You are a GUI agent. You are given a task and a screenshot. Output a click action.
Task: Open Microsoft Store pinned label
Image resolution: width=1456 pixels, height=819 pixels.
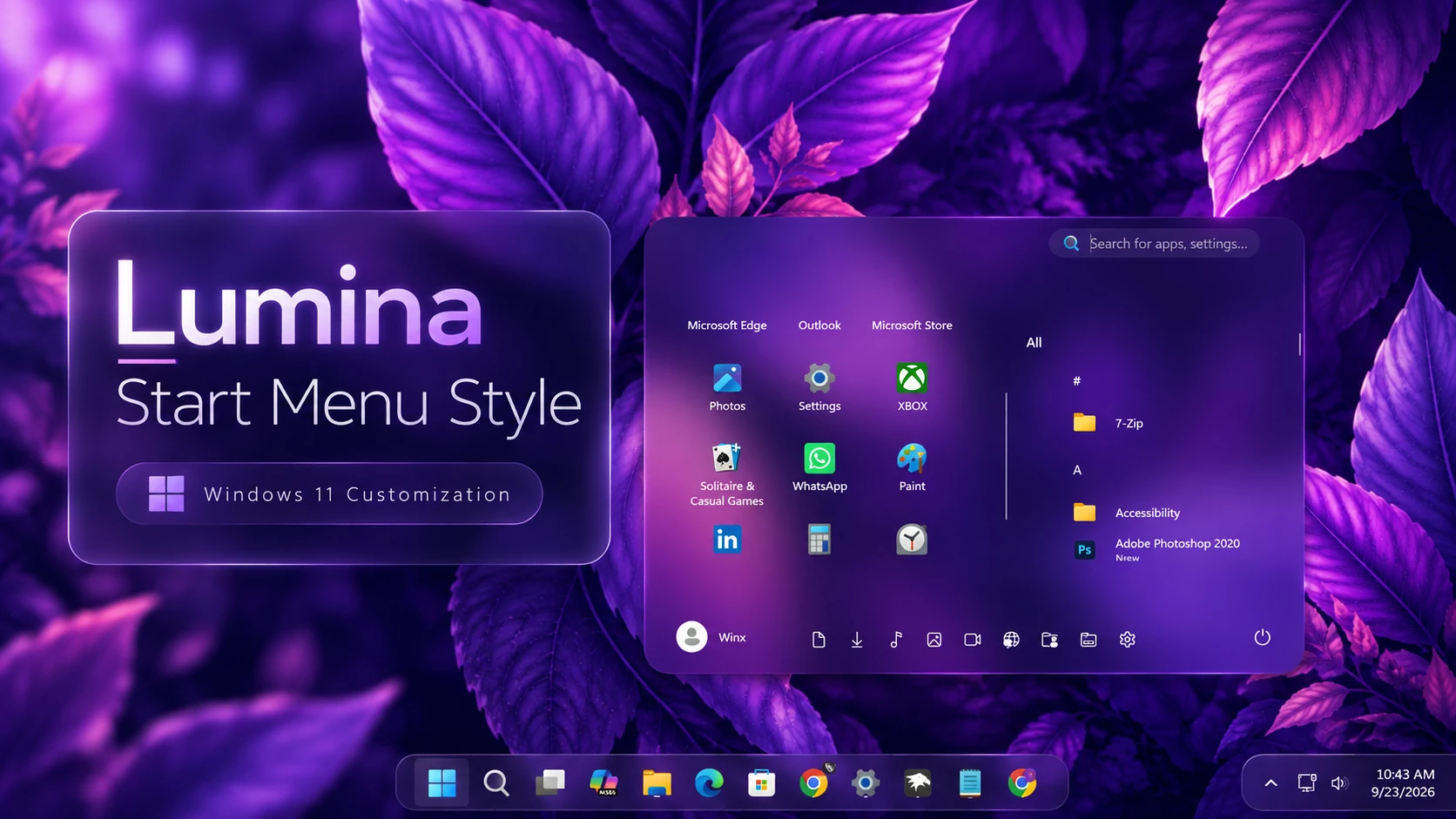[x=912, y=326]
